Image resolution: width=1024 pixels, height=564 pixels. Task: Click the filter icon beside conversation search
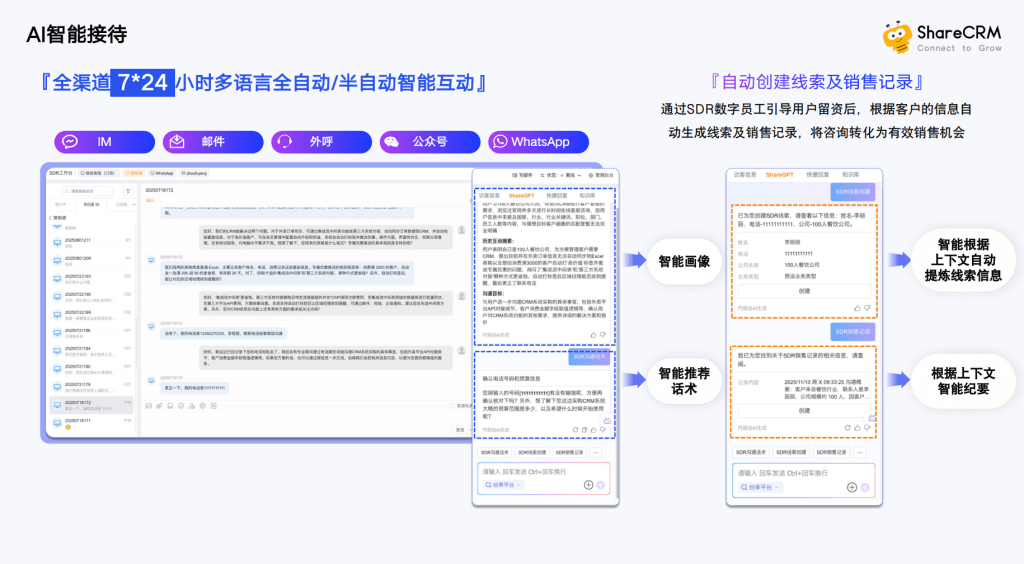click(x=128, y=191)
